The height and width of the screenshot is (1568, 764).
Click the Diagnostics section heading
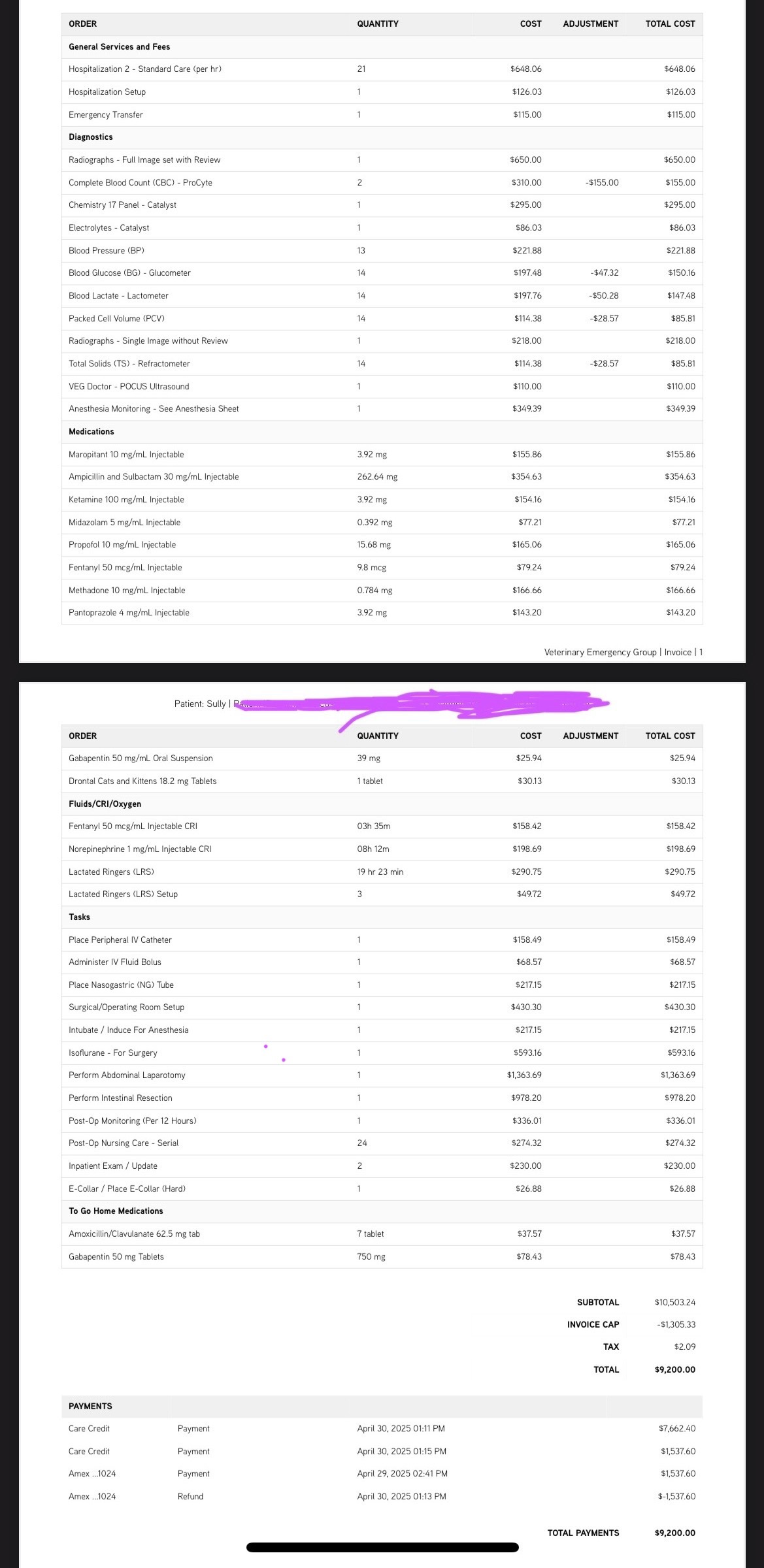pos(91,137)
